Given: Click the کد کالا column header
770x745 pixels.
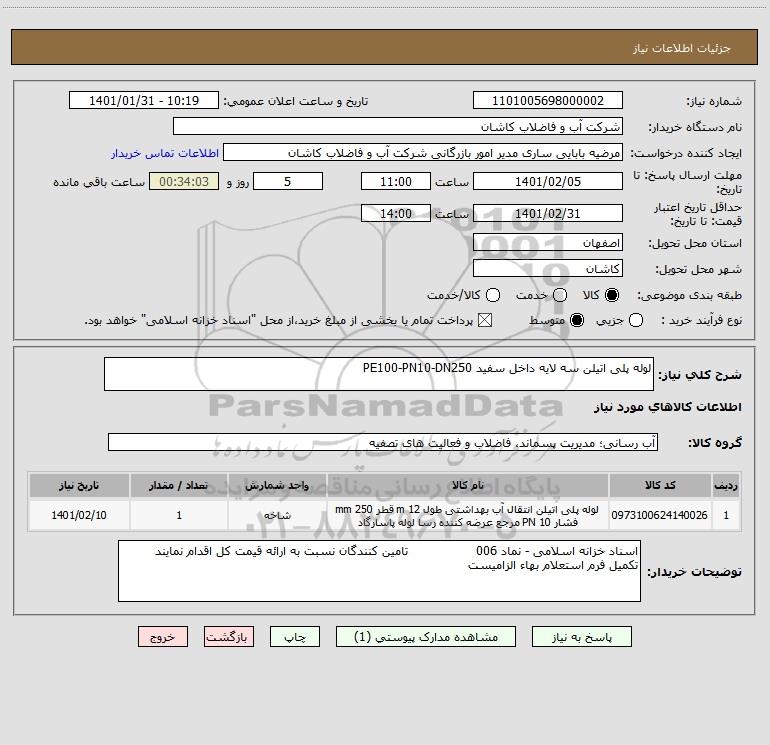Looking at the screenshot, I should coord(660,485).
